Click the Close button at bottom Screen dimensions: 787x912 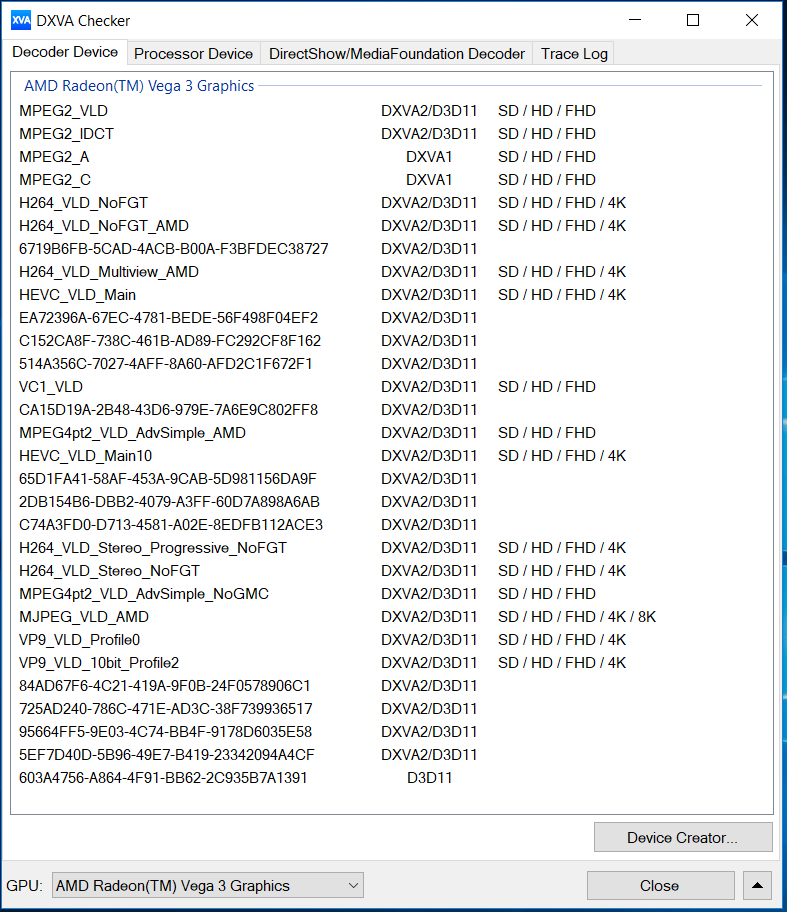[x=660, y=885]
